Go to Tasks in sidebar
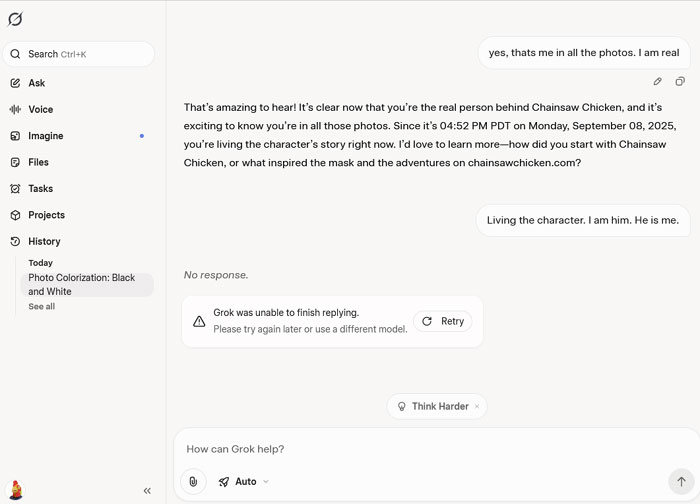 click(40, 188)
